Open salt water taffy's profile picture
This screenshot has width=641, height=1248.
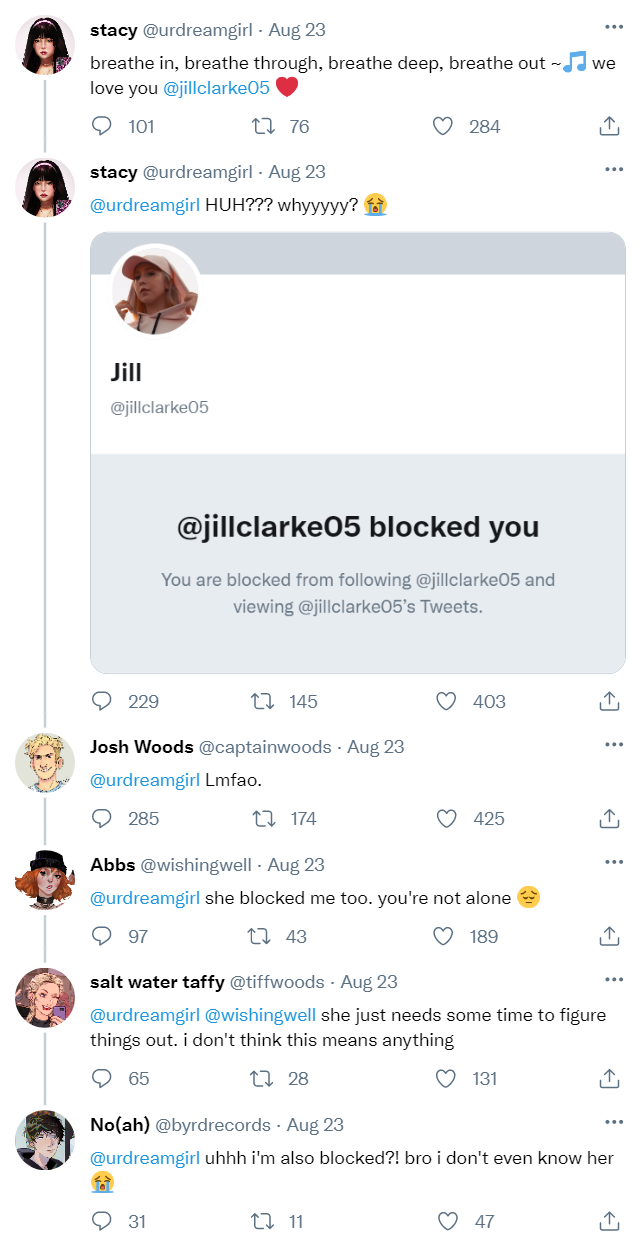pyautogui.click(x=45, y=999)
